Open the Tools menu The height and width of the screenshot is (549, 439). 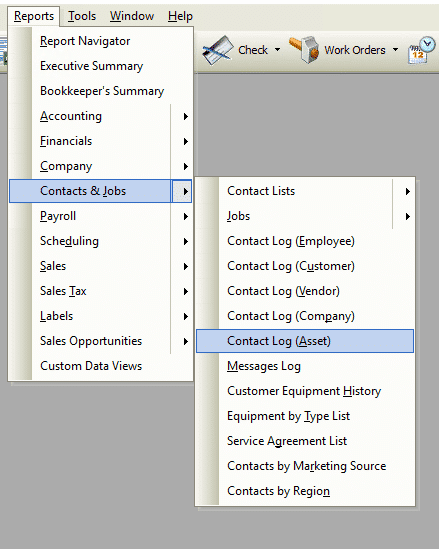[x=82, y=16]
